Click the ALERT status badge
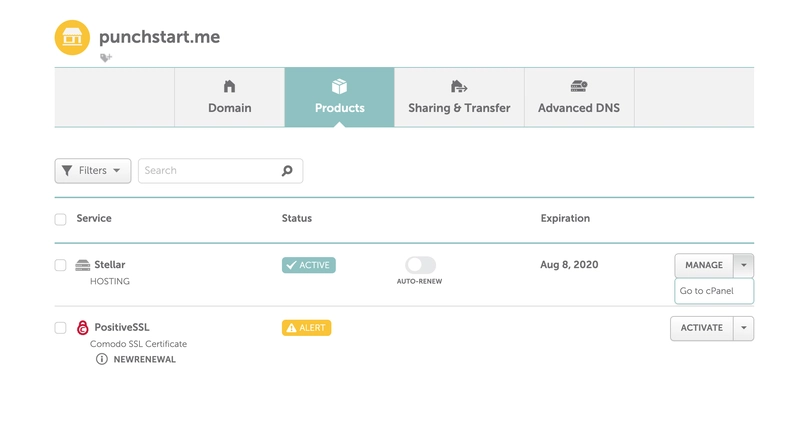The height and width of the screenshot is (442, 800). tap(307, 328)
